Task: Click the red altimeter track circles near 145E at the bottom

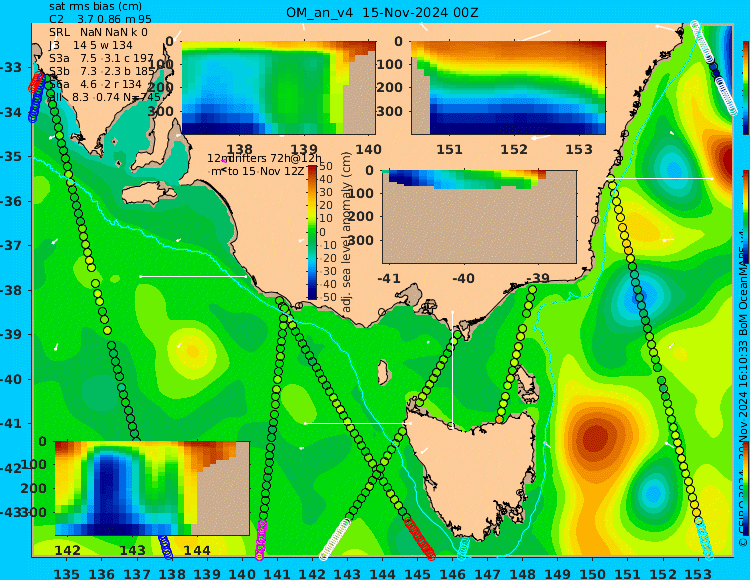Action: (420, 538)
